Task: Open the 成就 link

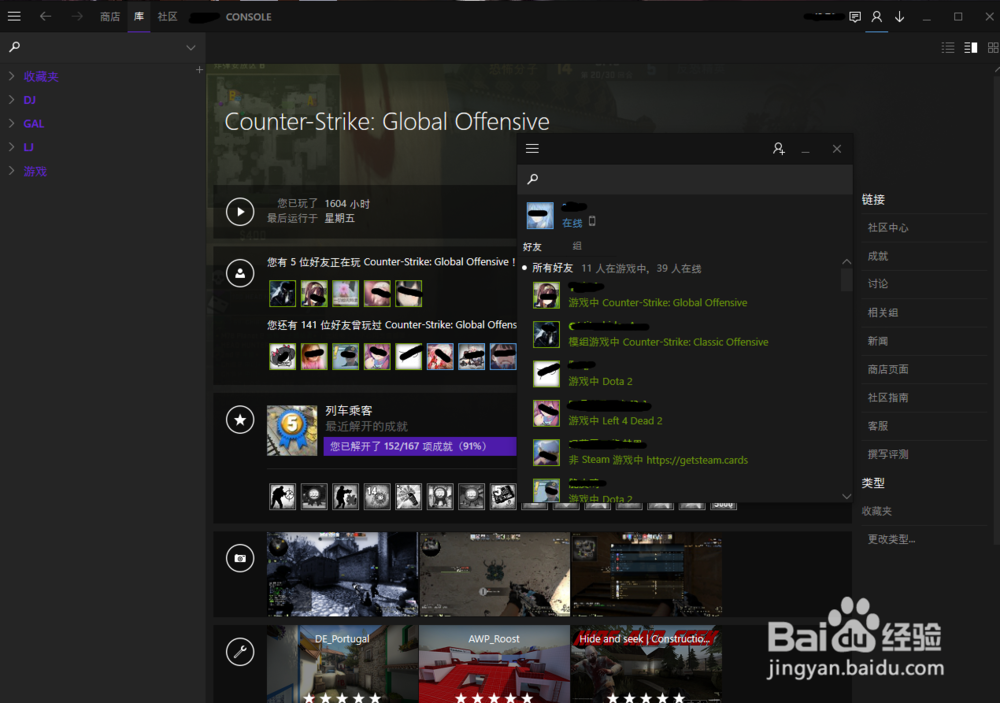Action: [x=878, y=256]
